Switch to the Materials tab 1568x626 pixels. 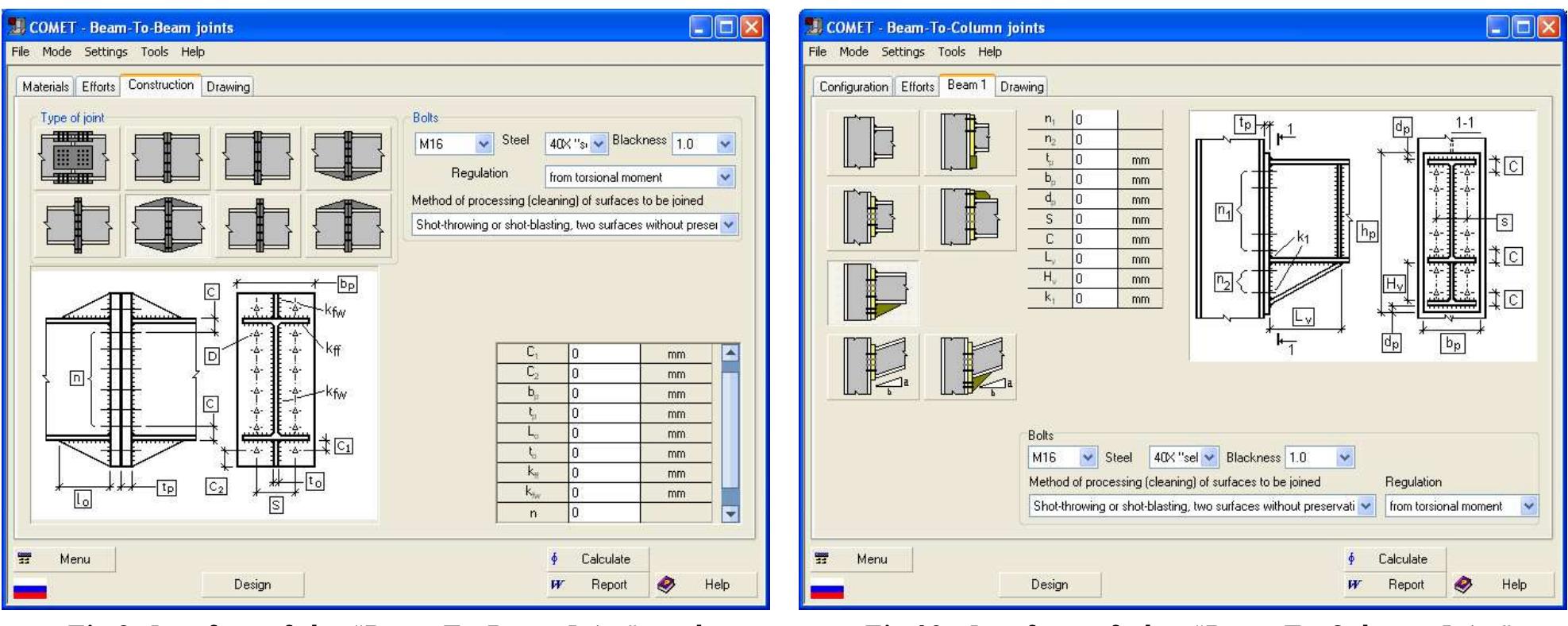[x=45, y=87]
